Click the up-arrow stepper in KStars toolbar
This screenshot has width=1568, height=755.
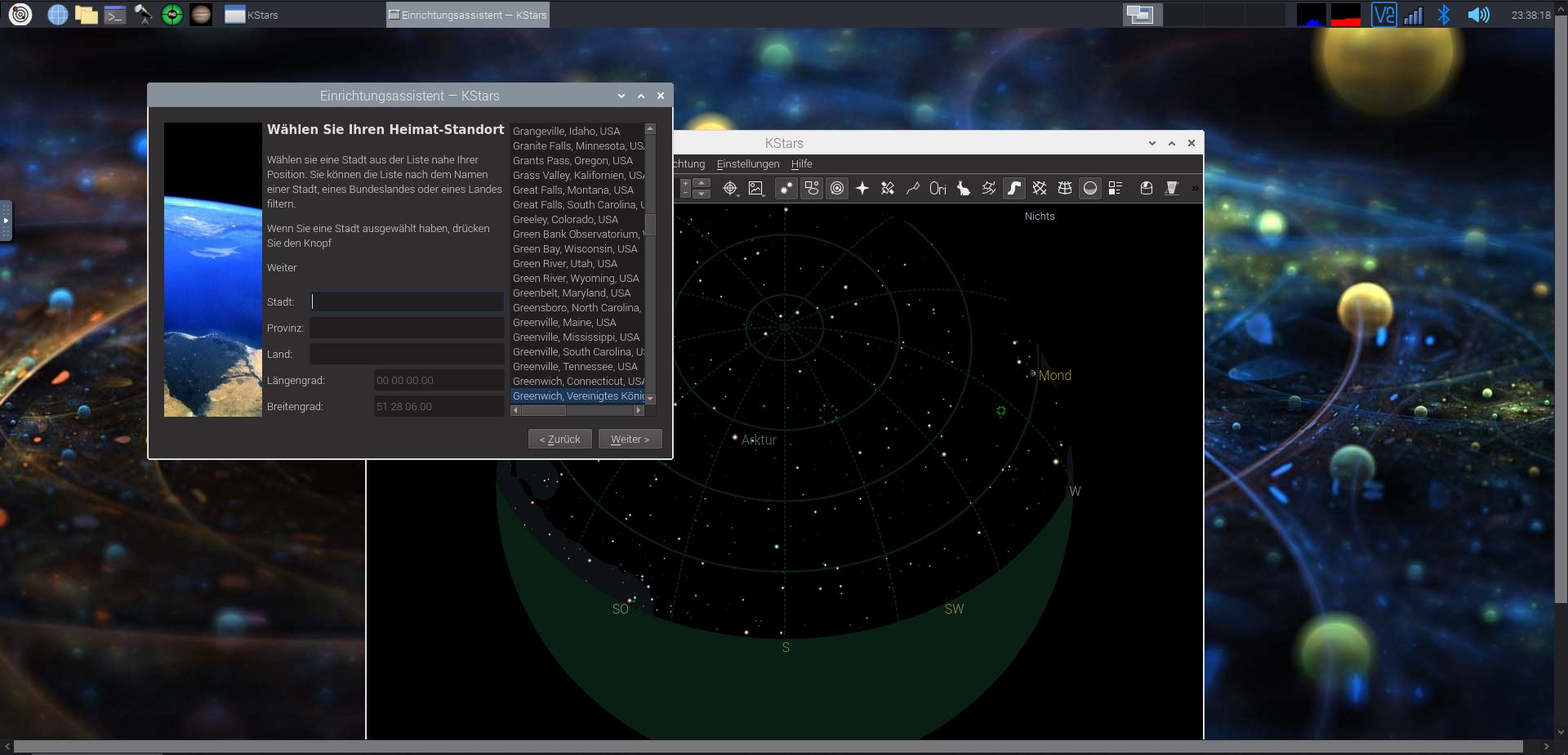coord(702,184)
